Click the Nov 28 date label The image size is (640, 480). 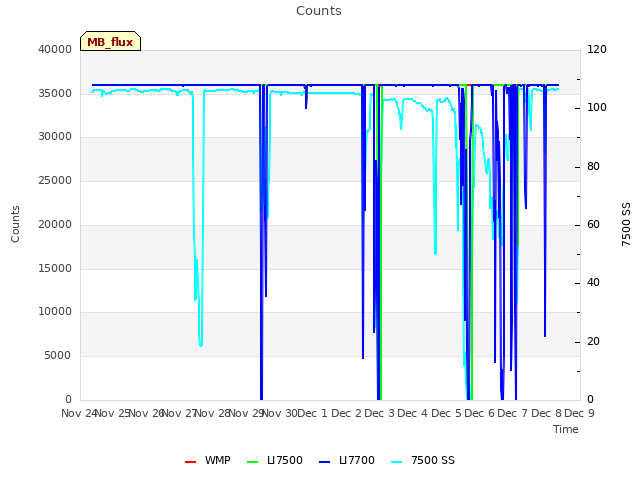pyautogui.click(x=213, y=413)
